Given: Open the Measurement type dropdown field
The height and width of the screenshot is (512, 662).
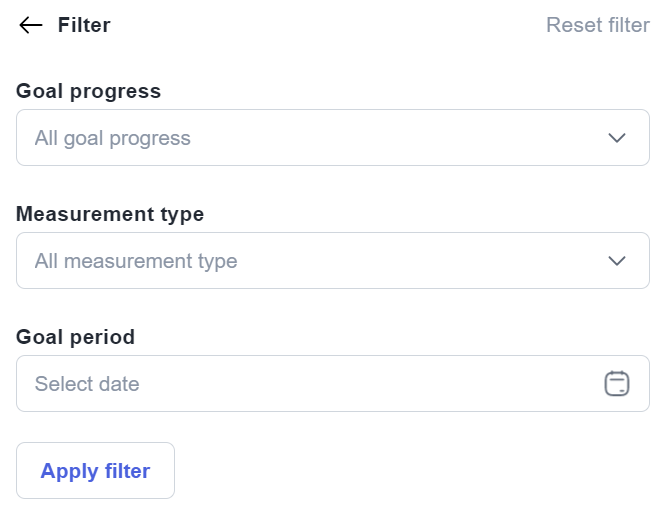Looking at the screenshot, I should 332,261.
